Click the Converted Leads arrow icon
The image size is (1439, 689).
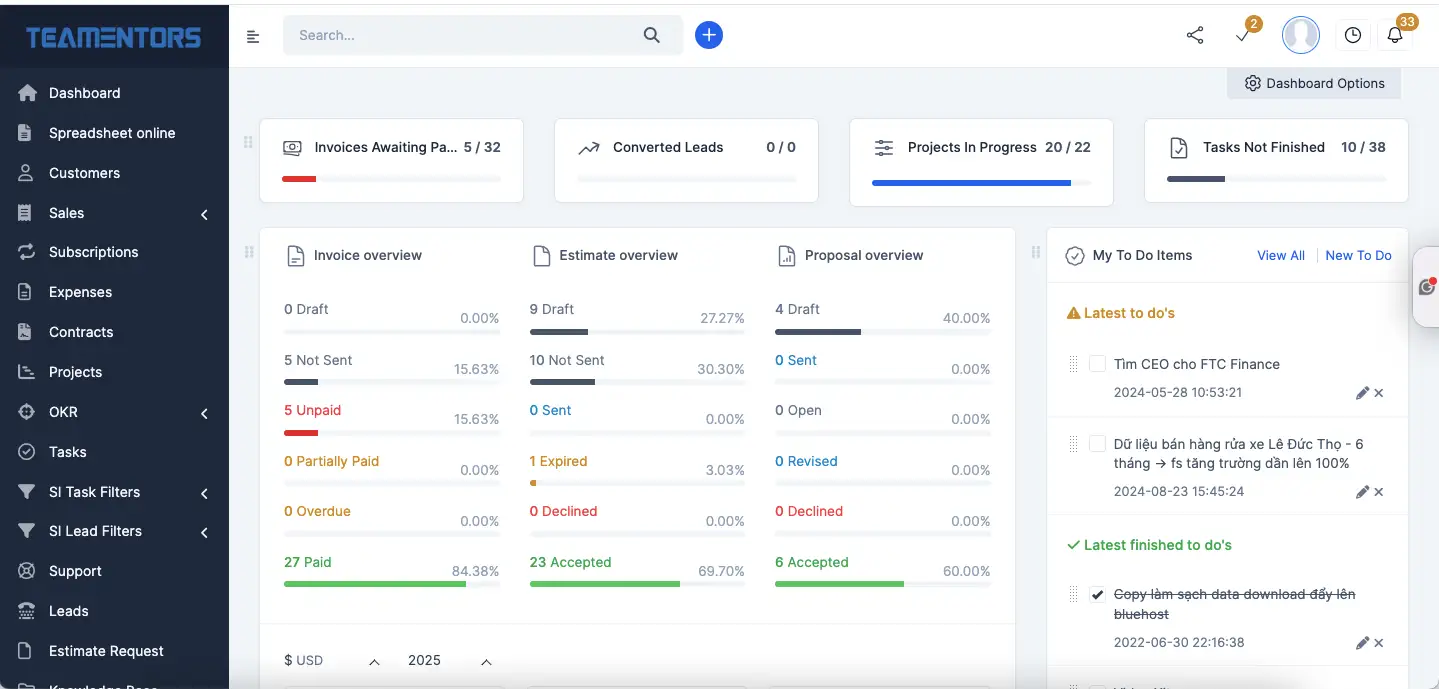[x=588, y=147]
